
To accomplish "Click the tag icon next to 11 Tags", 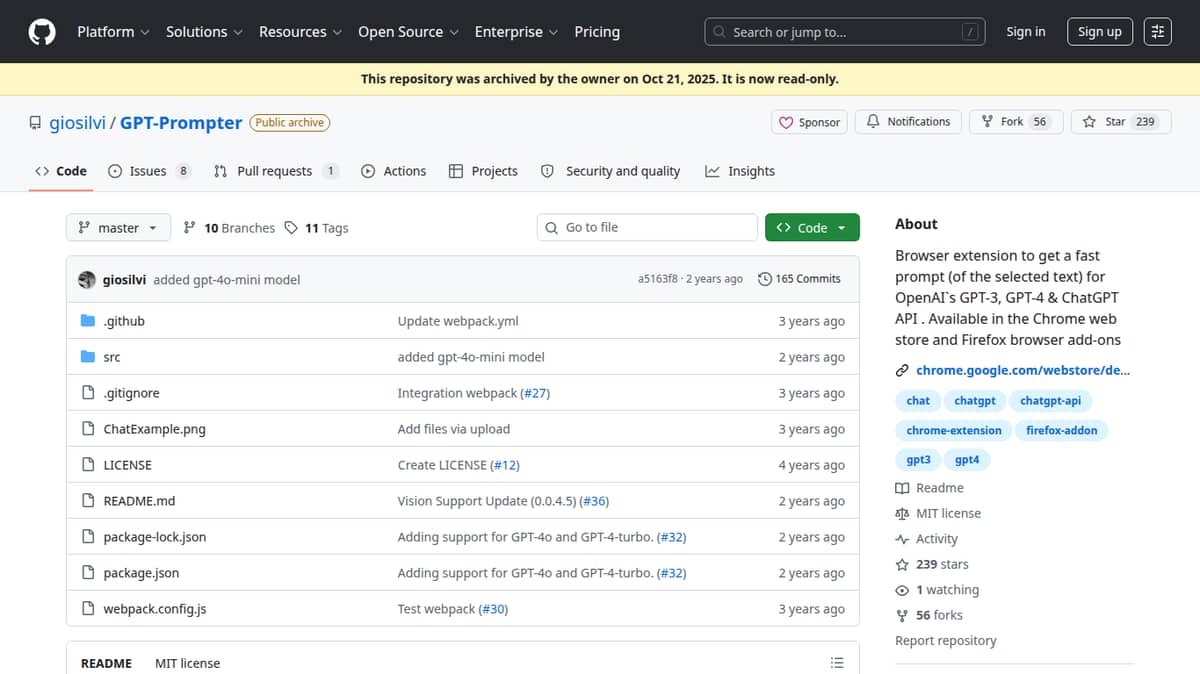I will point(291,228).
